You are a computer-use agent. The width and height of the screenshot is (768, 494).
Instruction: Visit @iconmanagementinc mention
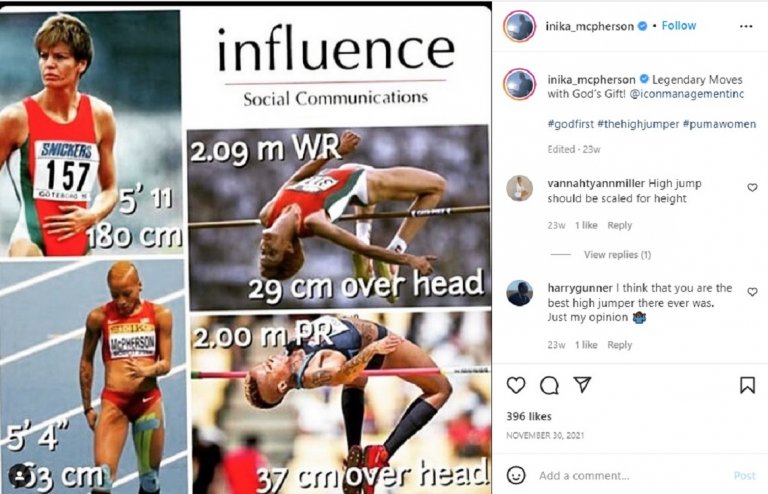[x=686, y=94]
